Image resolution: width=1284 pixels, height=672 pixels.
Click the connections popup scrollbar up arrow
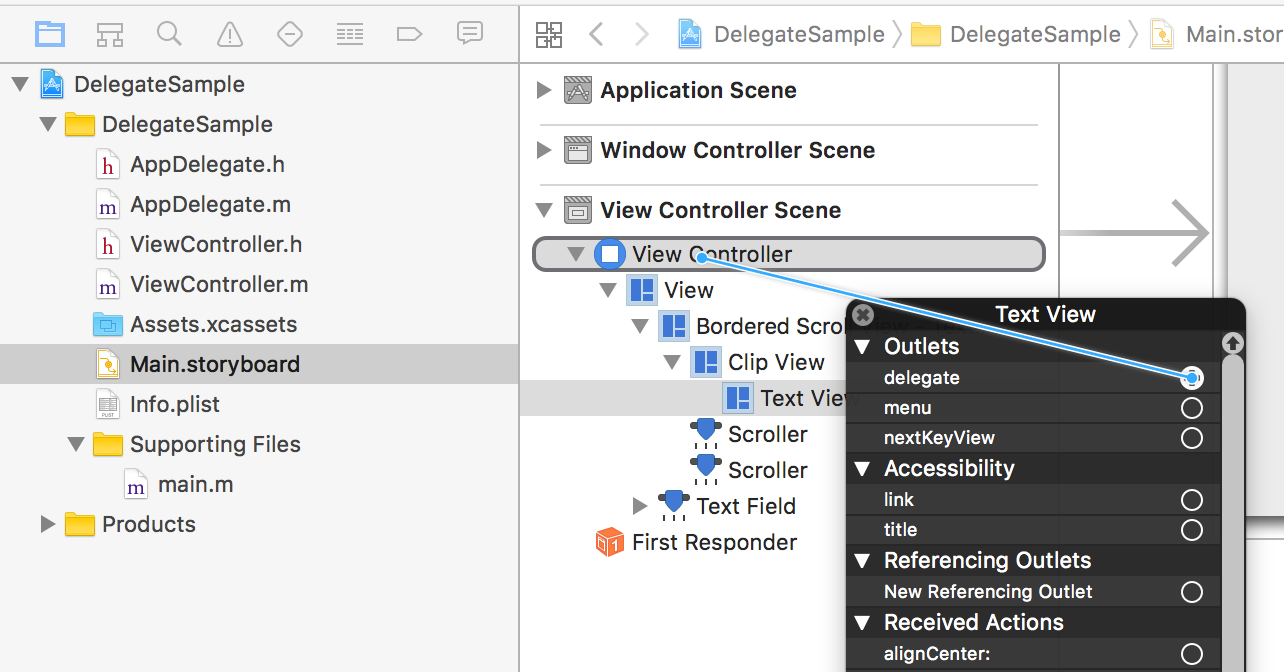click(1233, 343)
